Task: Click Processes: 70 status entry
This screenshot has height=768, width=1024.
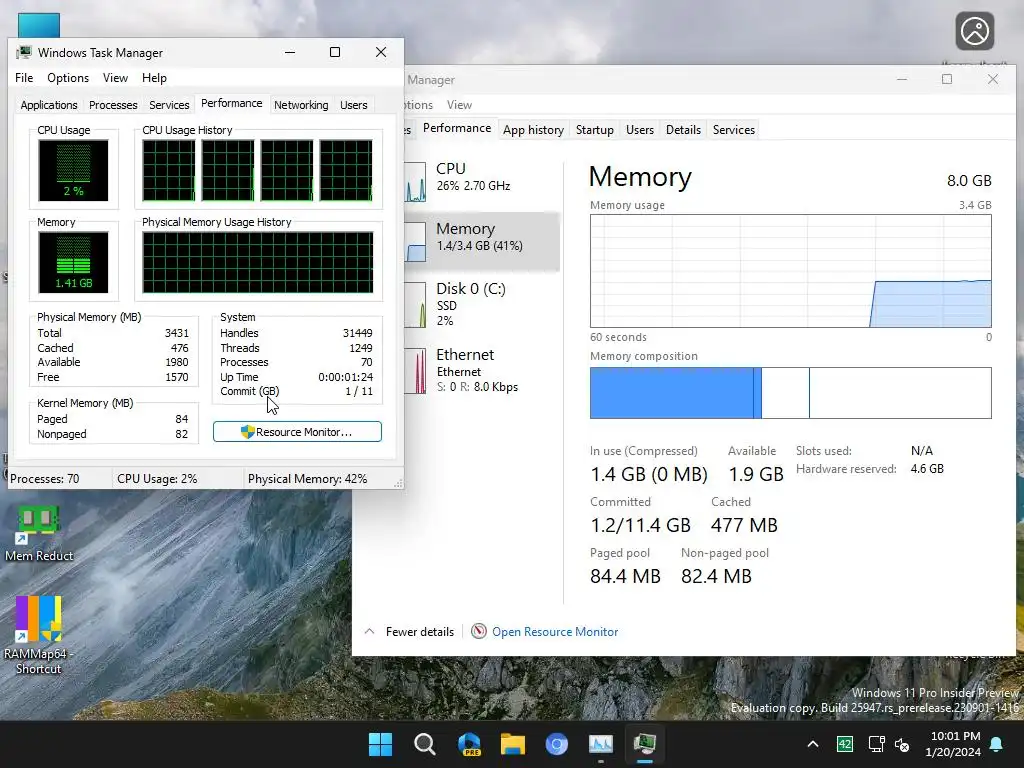Action: (44, 479)
